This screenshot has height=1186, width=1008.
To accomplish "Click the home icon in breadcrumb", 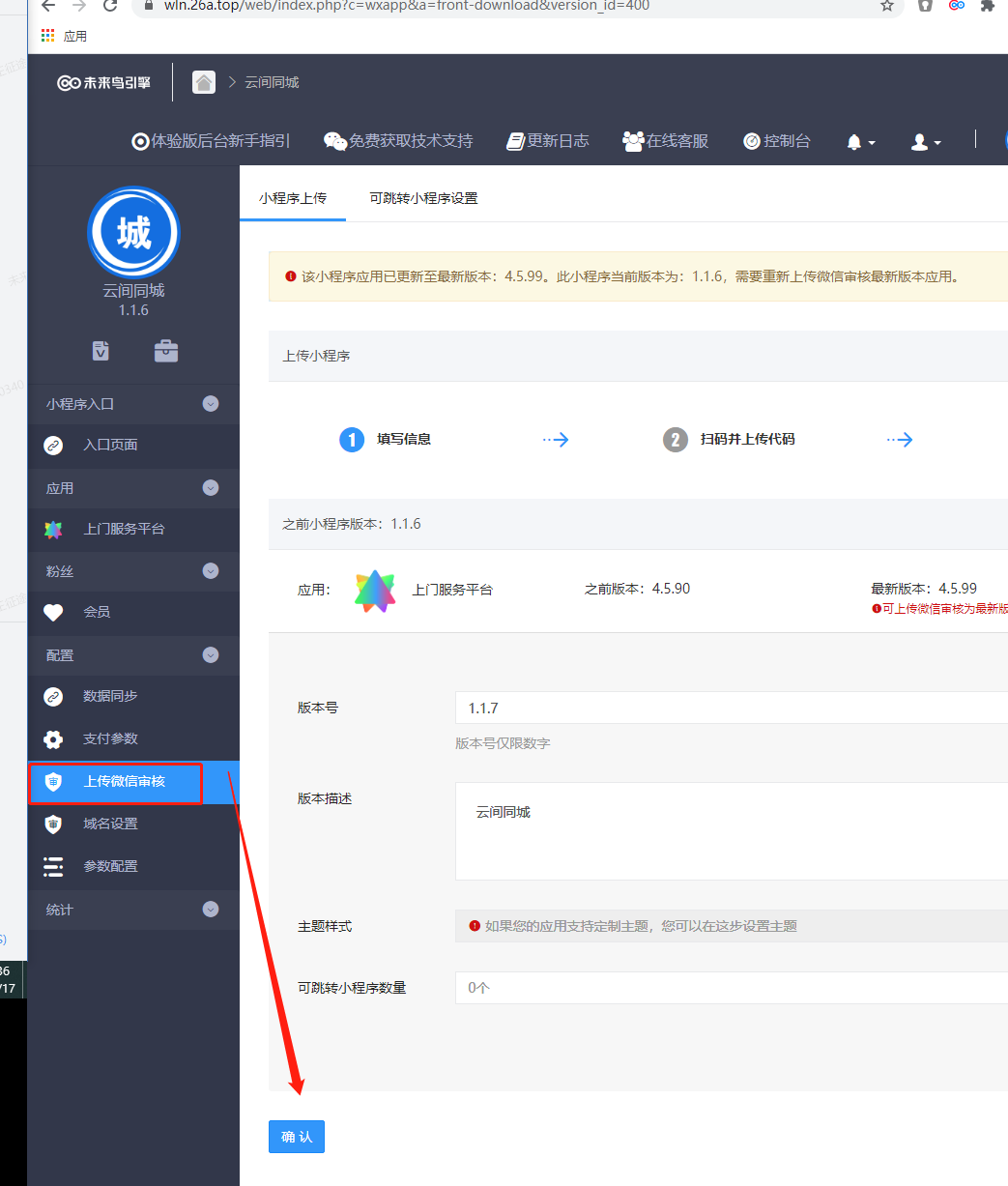I will pos(204,82).
